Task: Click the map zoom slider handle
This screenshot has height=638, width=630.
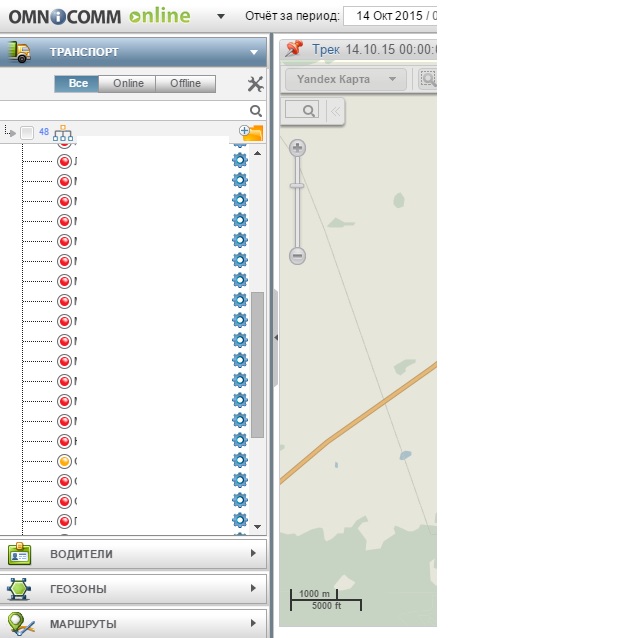Action: tap(297, 186)
